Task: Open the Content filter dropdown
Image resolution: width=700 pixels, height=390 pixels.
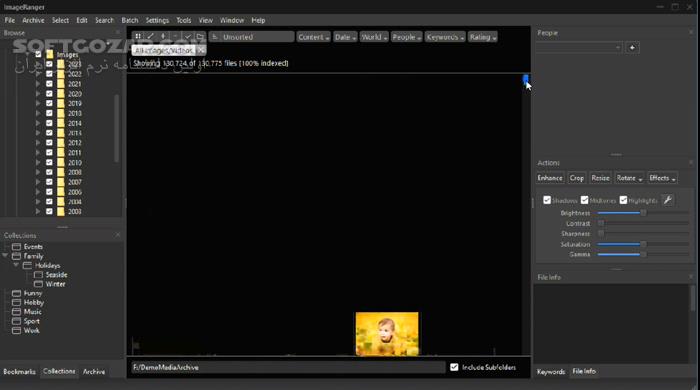Action: pos(313,37)
